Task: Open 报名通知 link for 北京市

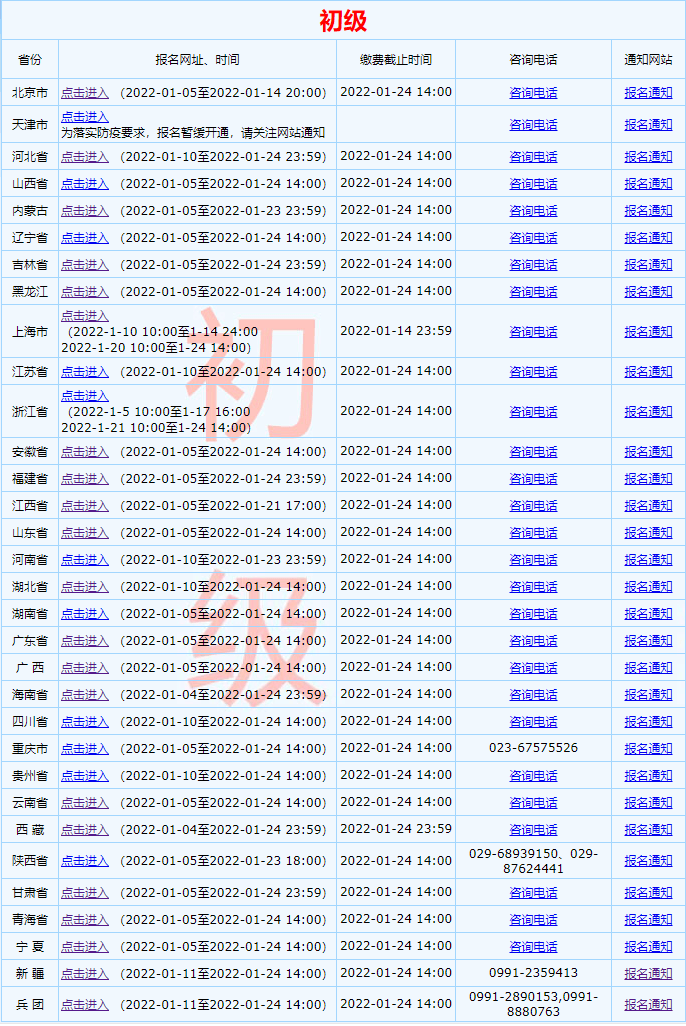Action: tap(648, 93)
